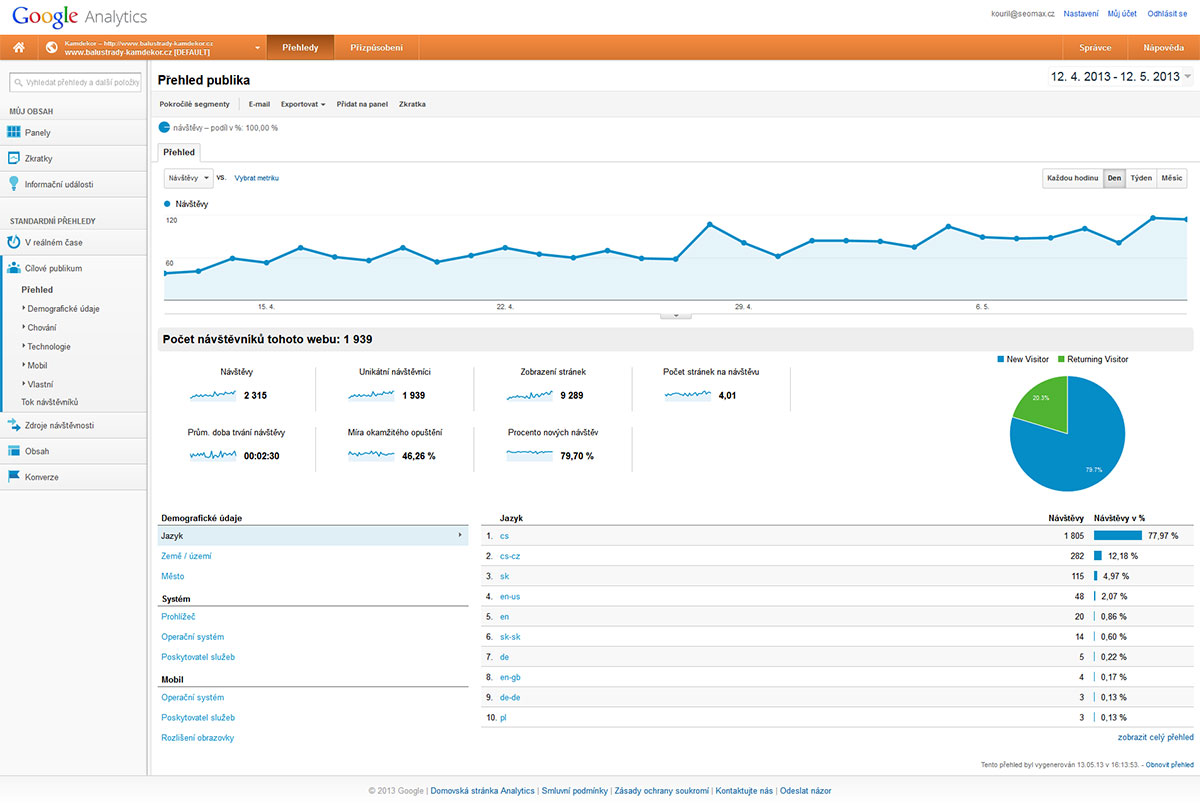This screenshot has width=1200, height=805.
Task: Expand Demografické údaje in sidebar
Action: click(63, 309)
